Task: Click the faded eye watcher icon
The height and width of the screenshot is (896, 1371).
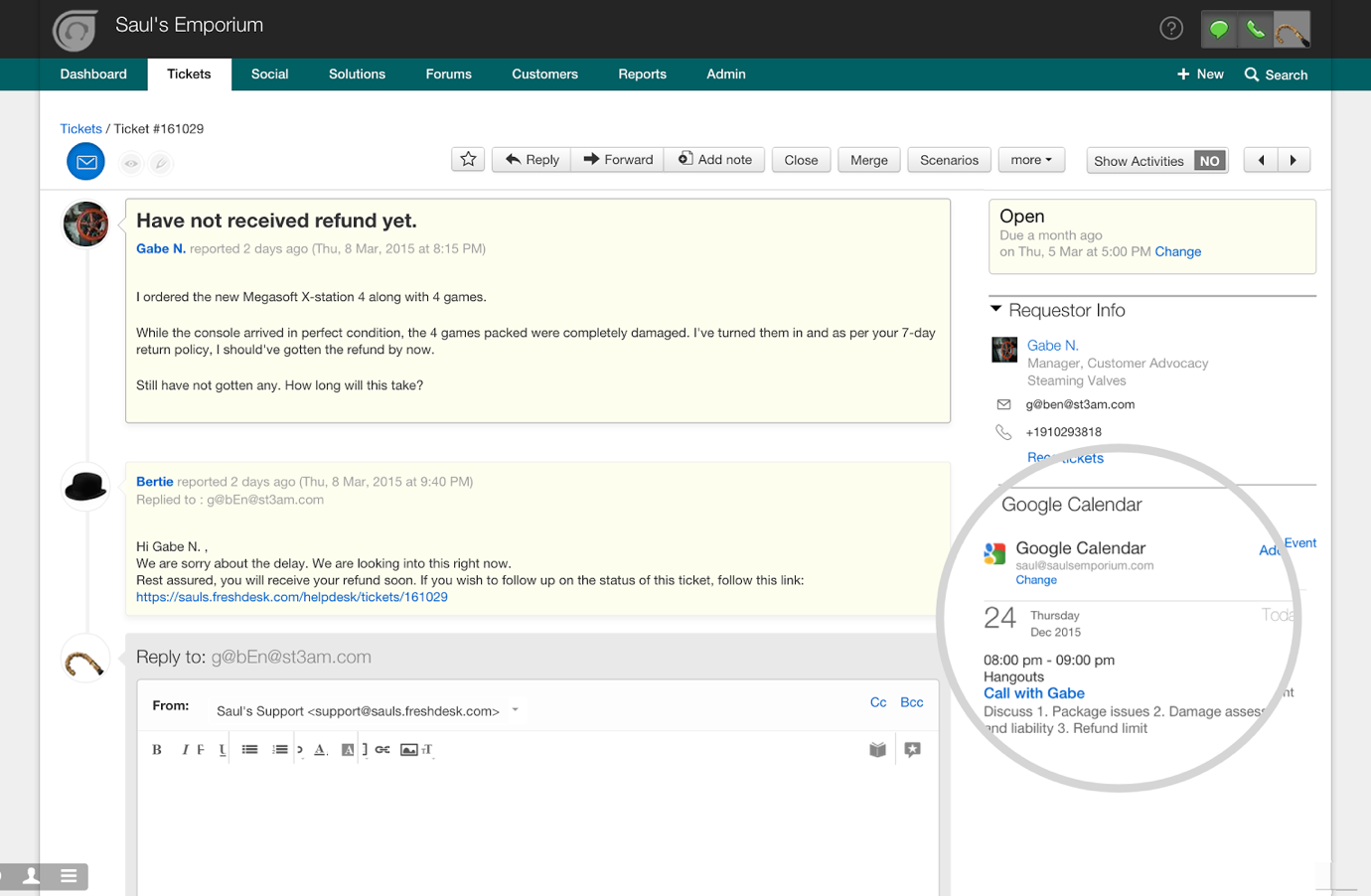Action: click(x=131, y=163)
